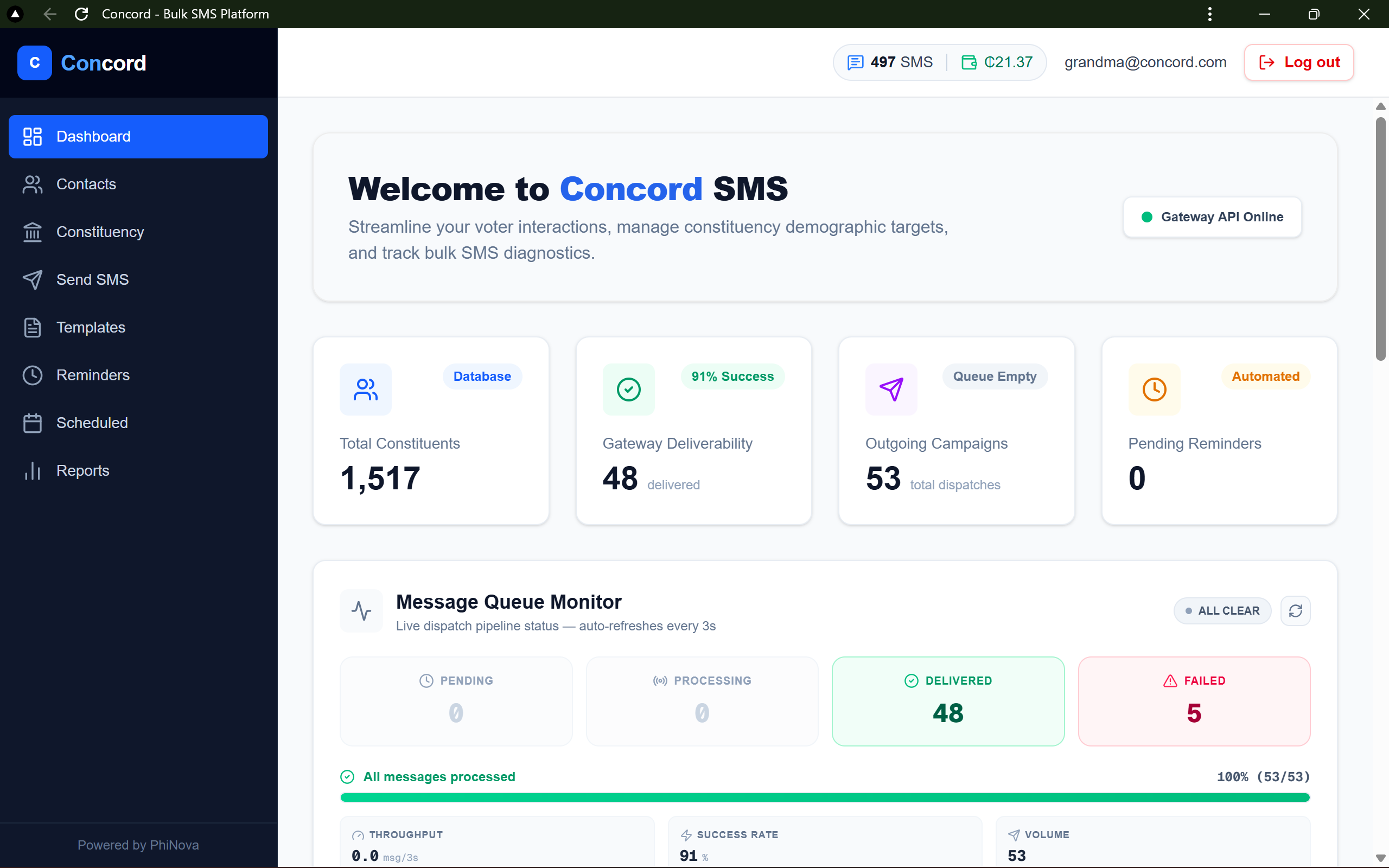
Task: Click the 53 total dispatches value
Action: pos(883,478)
